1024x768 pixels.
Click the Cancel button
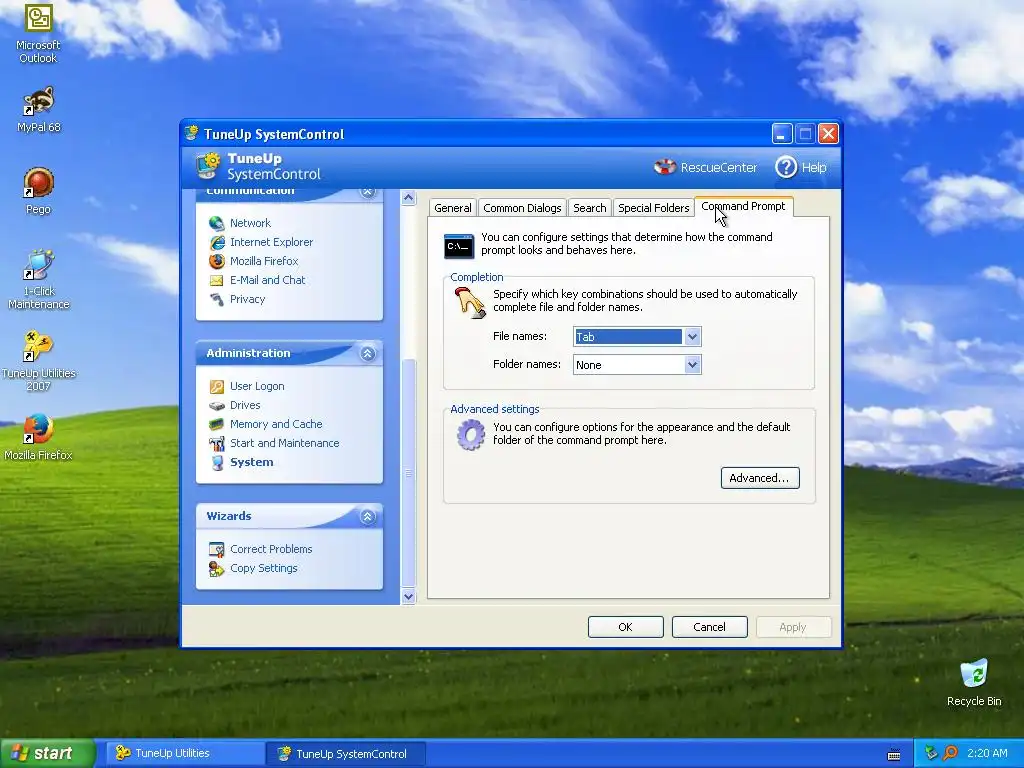coord(709,627)
